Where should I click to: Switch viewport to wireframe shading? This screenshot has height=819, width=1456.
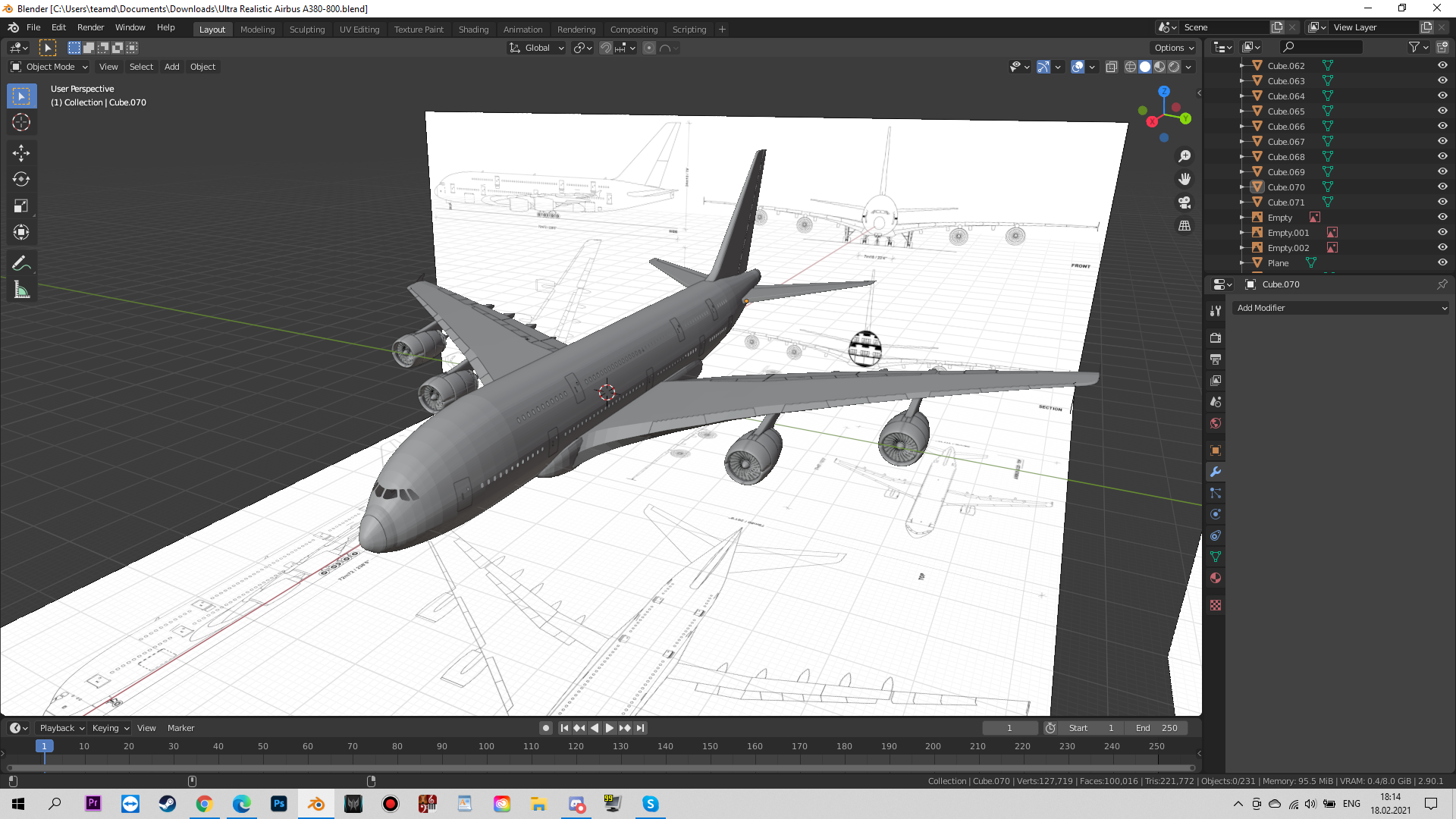1129,67
